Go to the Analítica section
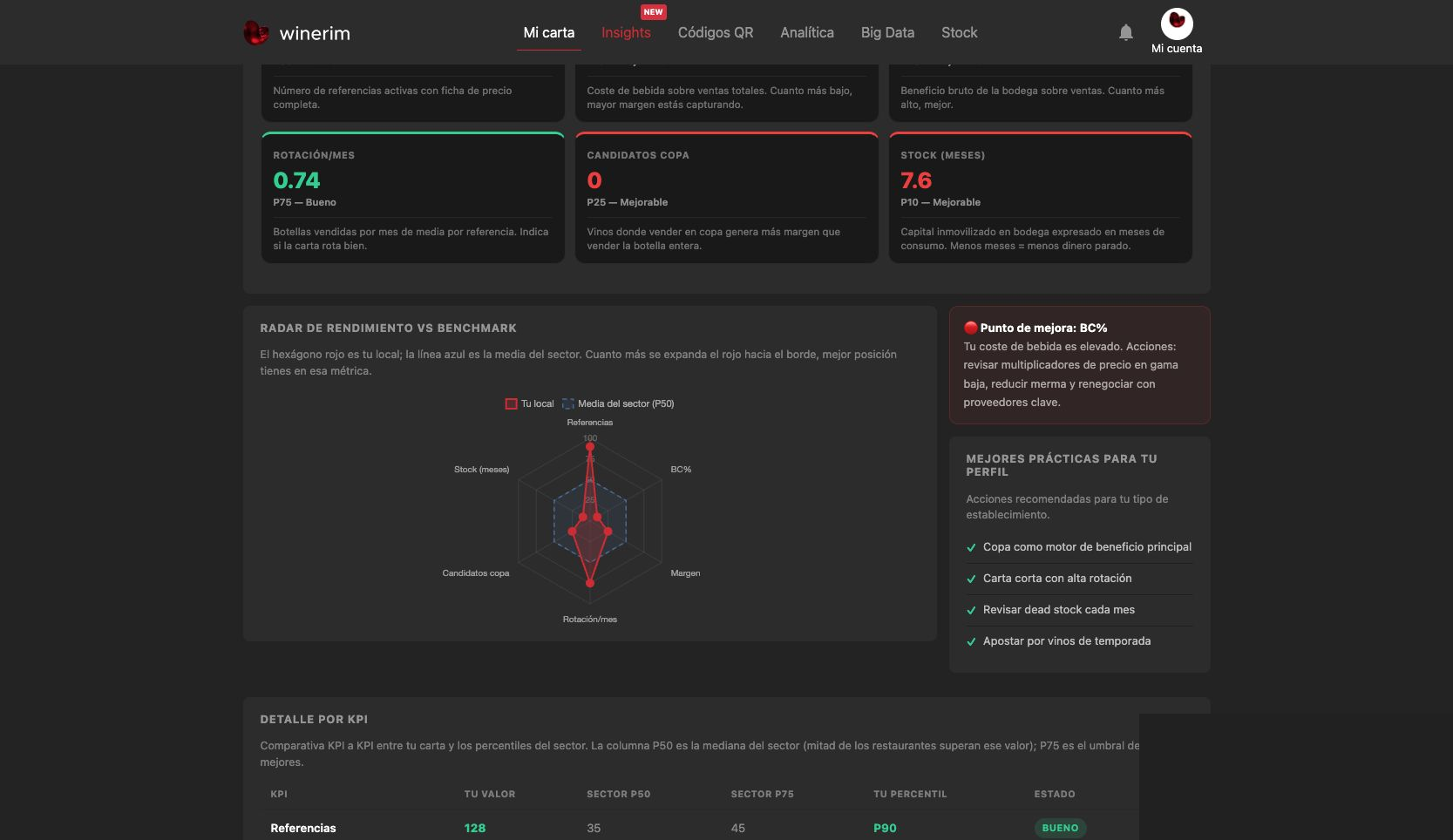 (x=807, y=32)
